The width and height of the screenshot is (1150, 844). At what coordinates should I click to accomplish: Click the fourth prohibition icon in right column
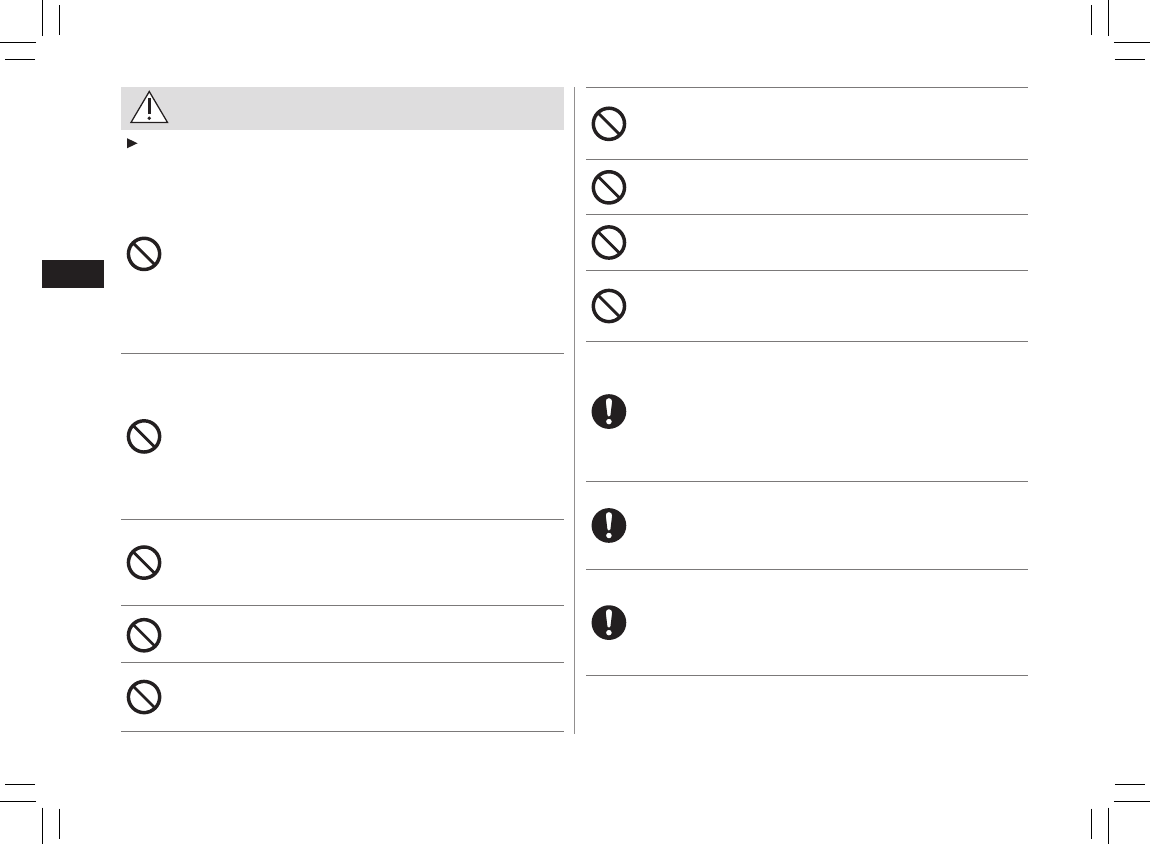pyautogui.click(x=609, y=306)
